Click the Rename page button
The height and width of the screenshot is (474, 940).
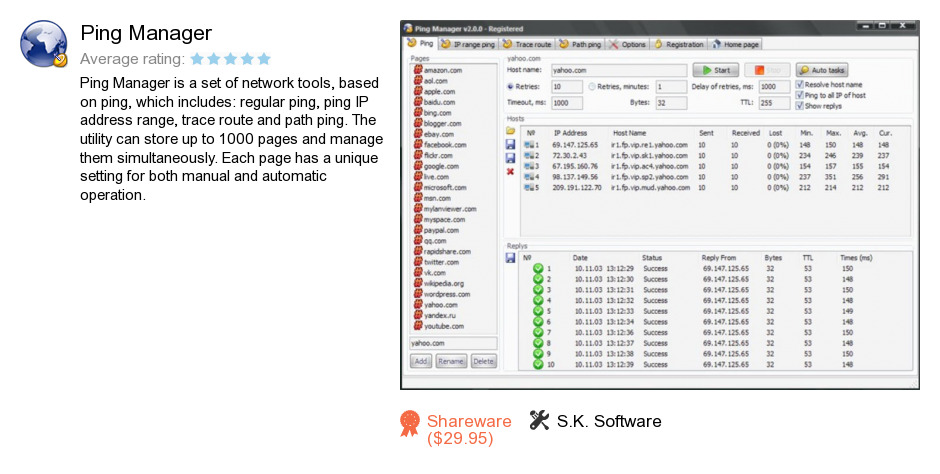pyautogui.click(x=451, y=361)
